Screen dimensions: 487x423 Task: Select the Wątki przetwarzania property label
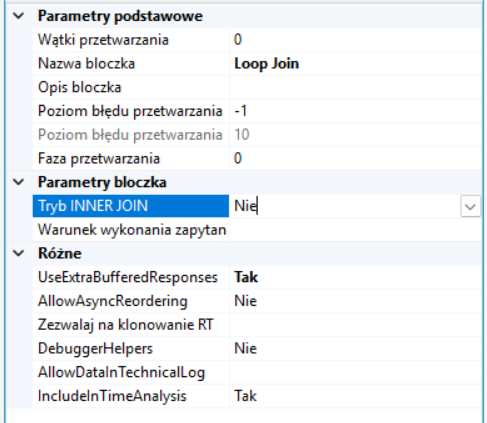click(x=103, y=40)
